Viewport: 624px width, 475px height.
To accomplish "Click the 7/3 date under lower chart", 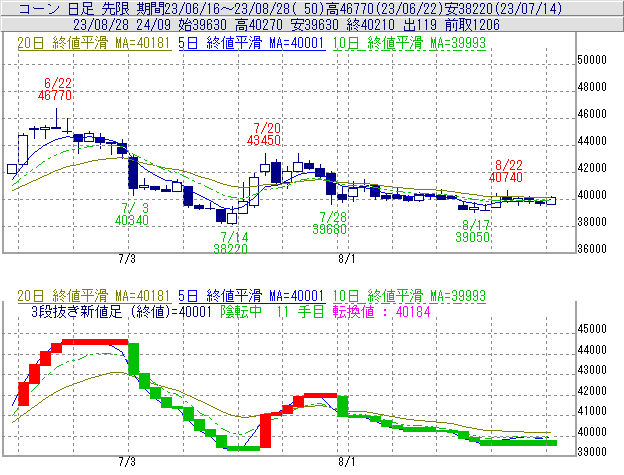I will 127,462.
